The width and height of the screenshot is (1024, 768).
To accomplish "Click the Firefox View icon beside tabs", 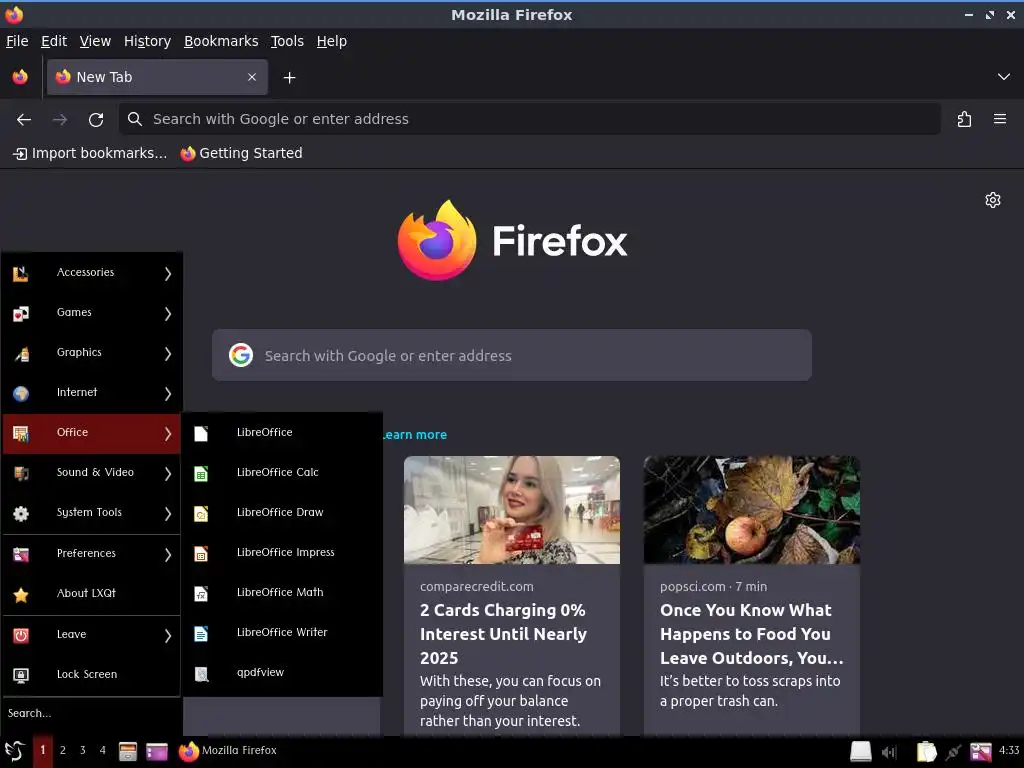I will (x=20, y=77).
